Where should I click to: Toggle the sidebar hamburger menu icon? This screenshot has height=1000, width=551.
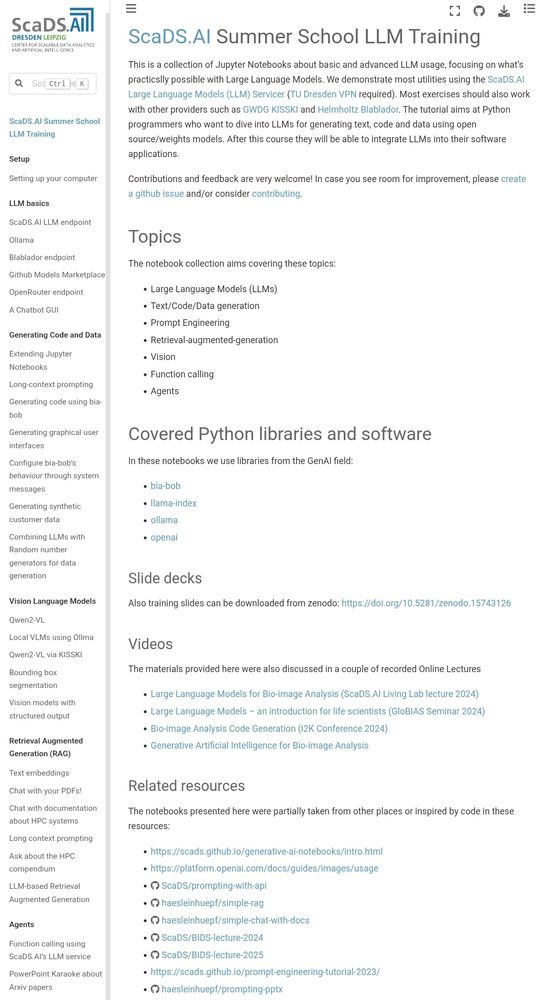click(131, 9)
